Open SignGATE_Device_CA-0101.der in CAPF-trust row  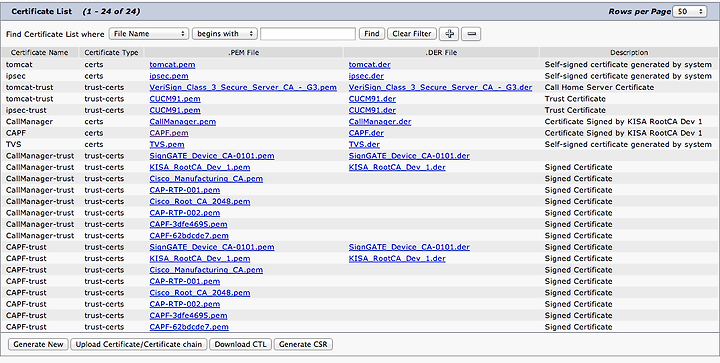point(409,247)
